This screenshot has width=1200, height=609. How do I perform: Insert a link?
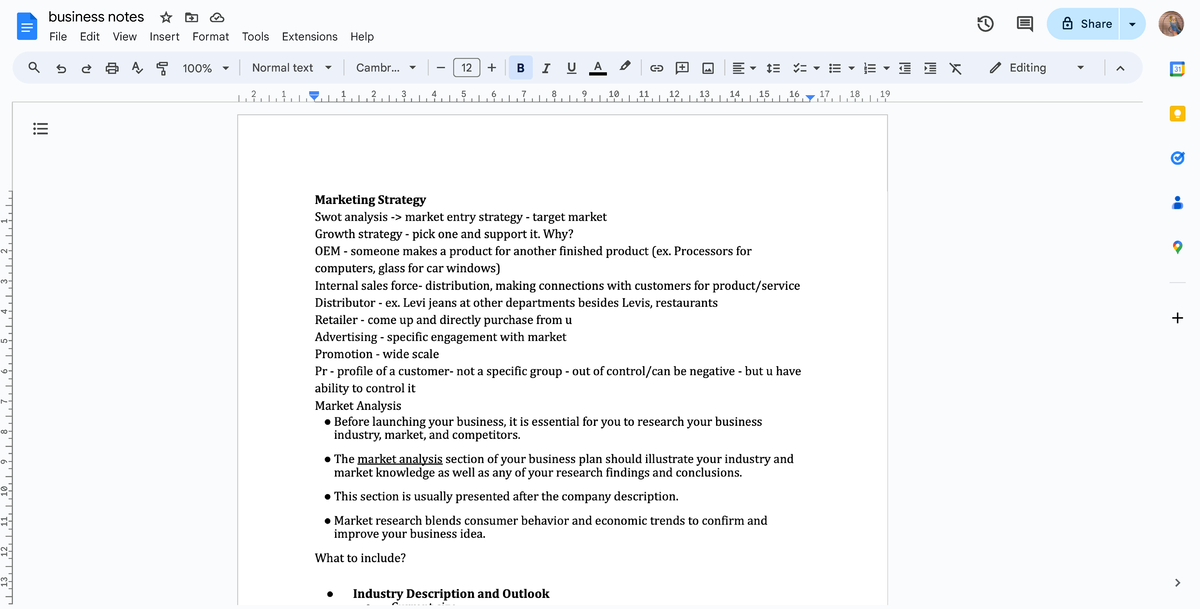coord(656,67)
